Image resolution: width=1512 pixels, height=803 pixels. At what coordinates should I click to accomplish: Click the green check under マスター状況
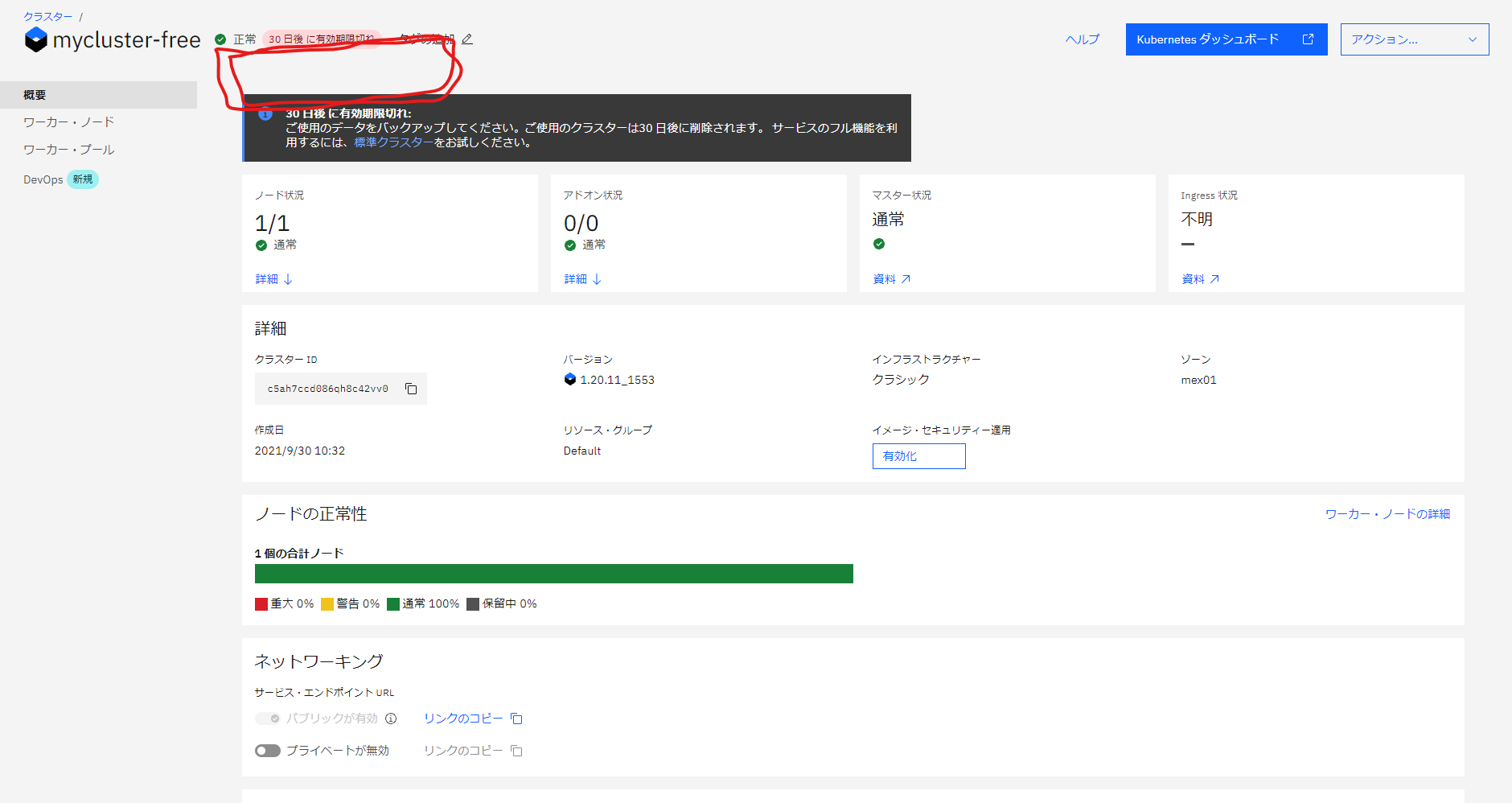tap(879, 244)
